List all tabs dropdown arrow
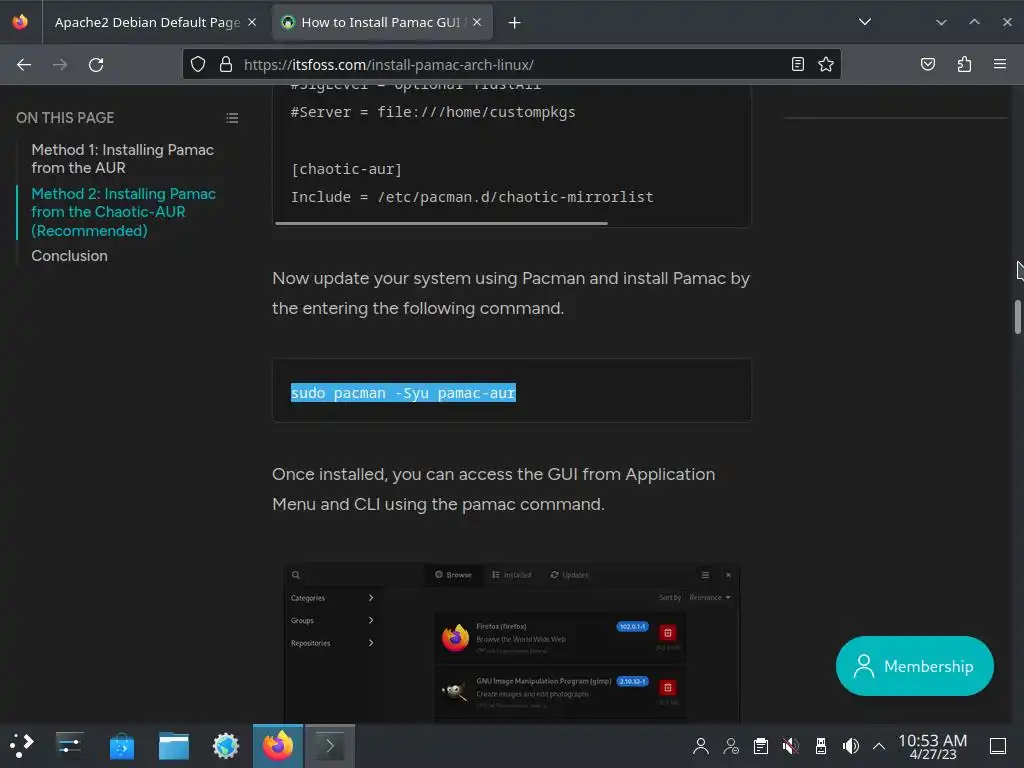 (865, 22)
